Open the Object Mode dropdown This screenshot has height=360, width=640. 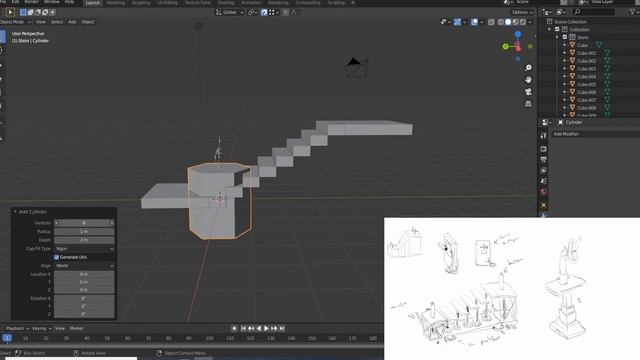[x=15, y=22]
